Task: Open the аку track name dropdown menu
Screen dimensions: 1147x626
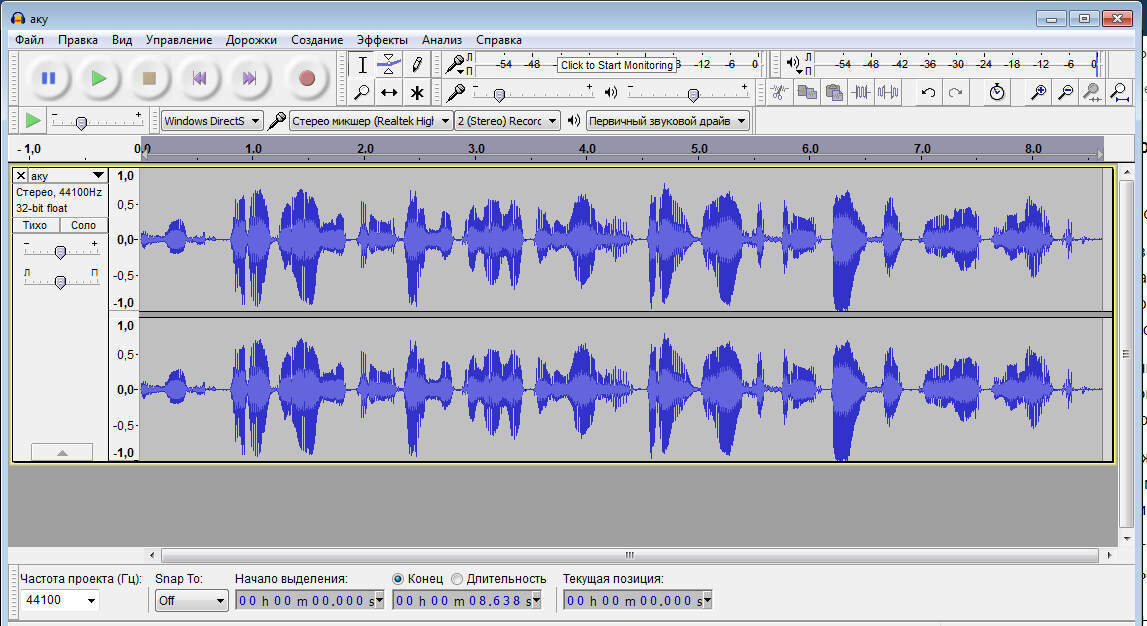Action: (68, 176)
